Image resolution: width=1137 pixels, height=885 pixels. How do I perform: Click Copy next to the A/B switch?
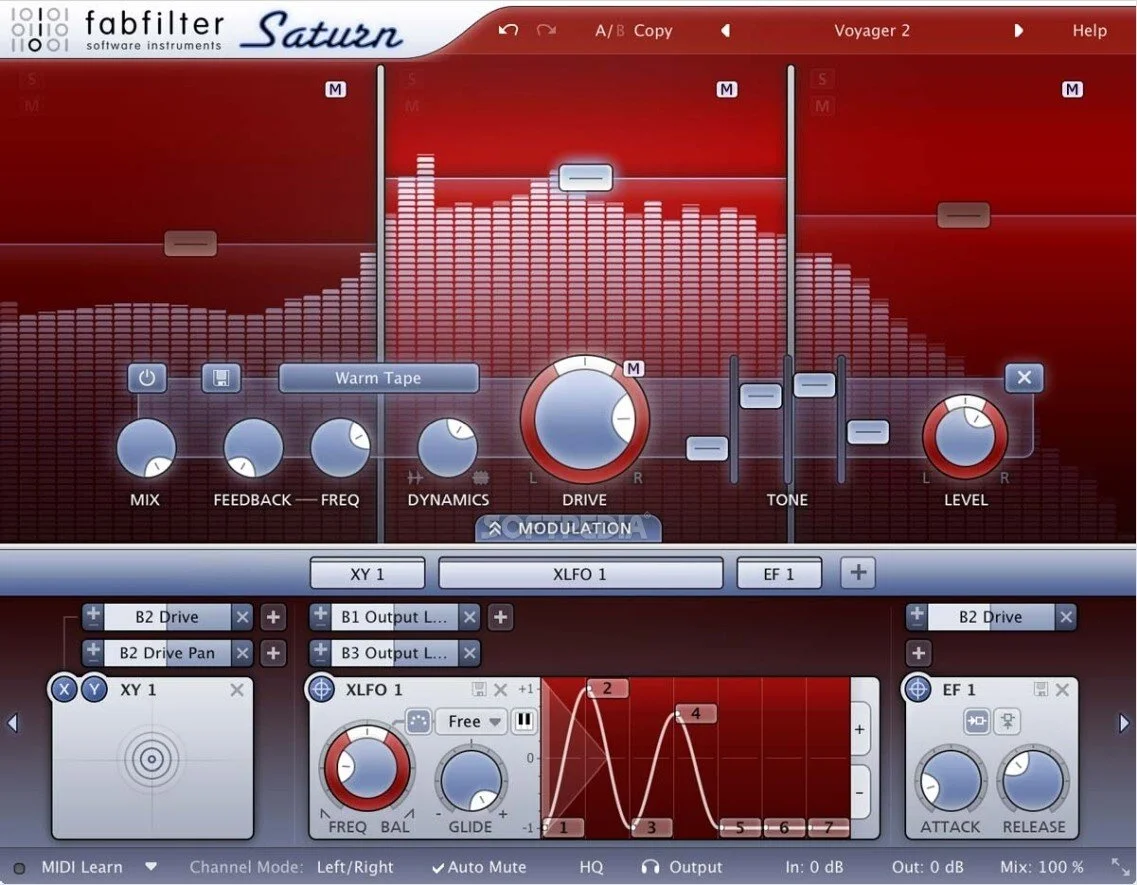pos(653,30)
